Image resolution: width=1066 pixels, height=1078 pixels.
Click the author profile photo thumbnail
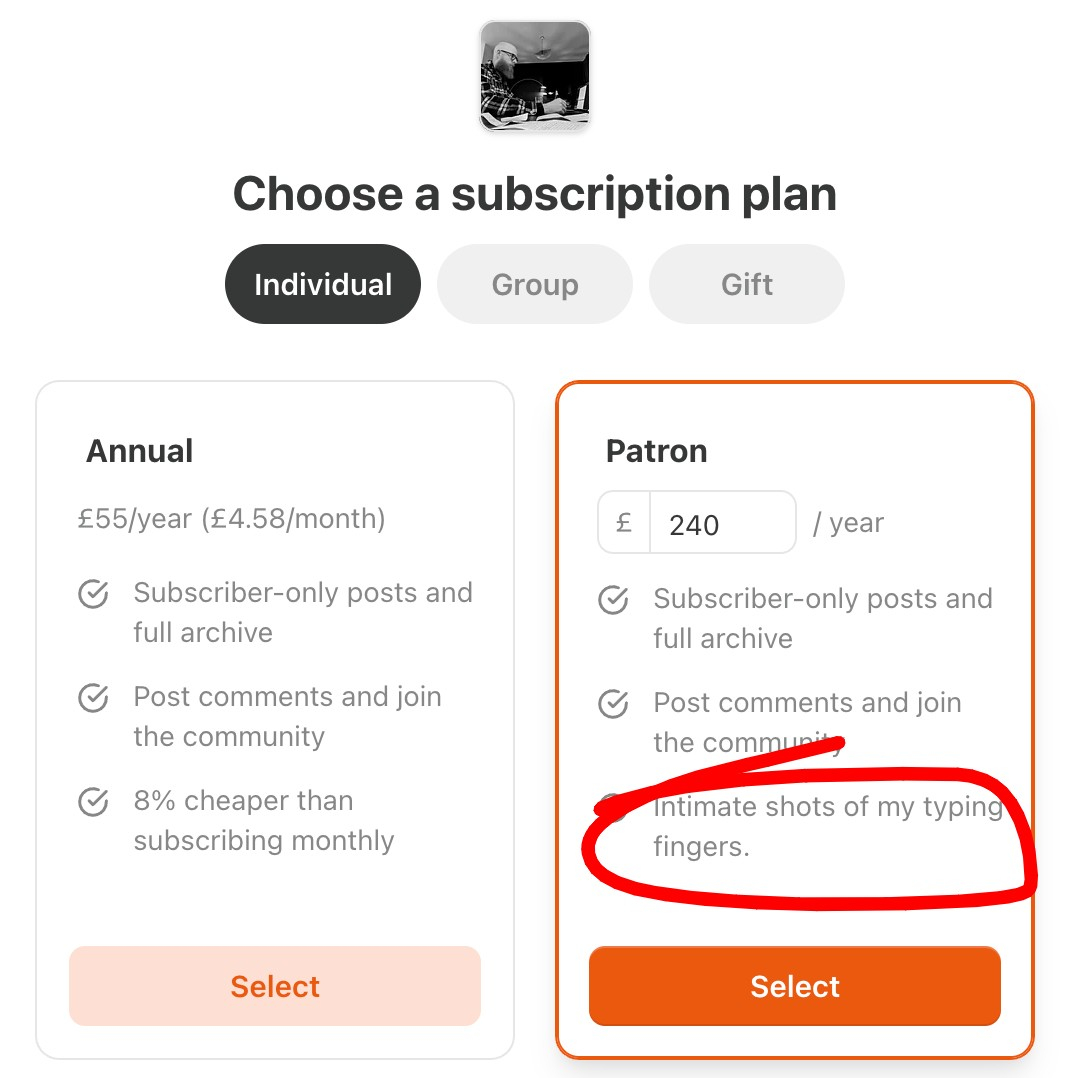(535, 77)
